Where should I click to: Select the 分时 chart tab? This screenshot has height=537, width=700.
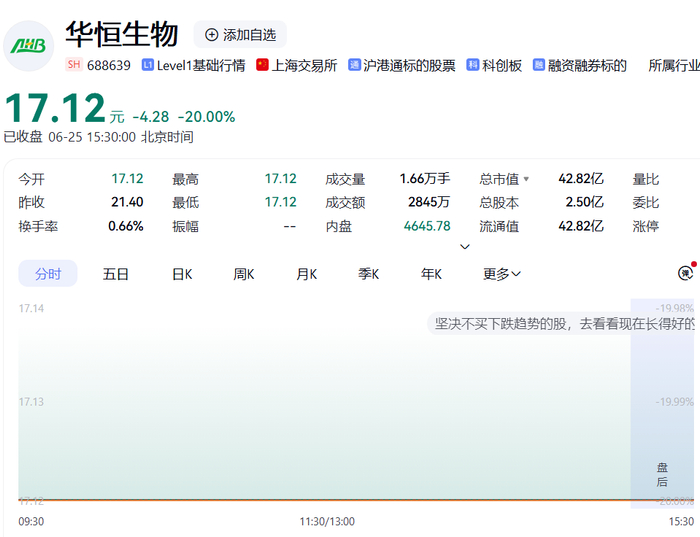coord(48,274)
